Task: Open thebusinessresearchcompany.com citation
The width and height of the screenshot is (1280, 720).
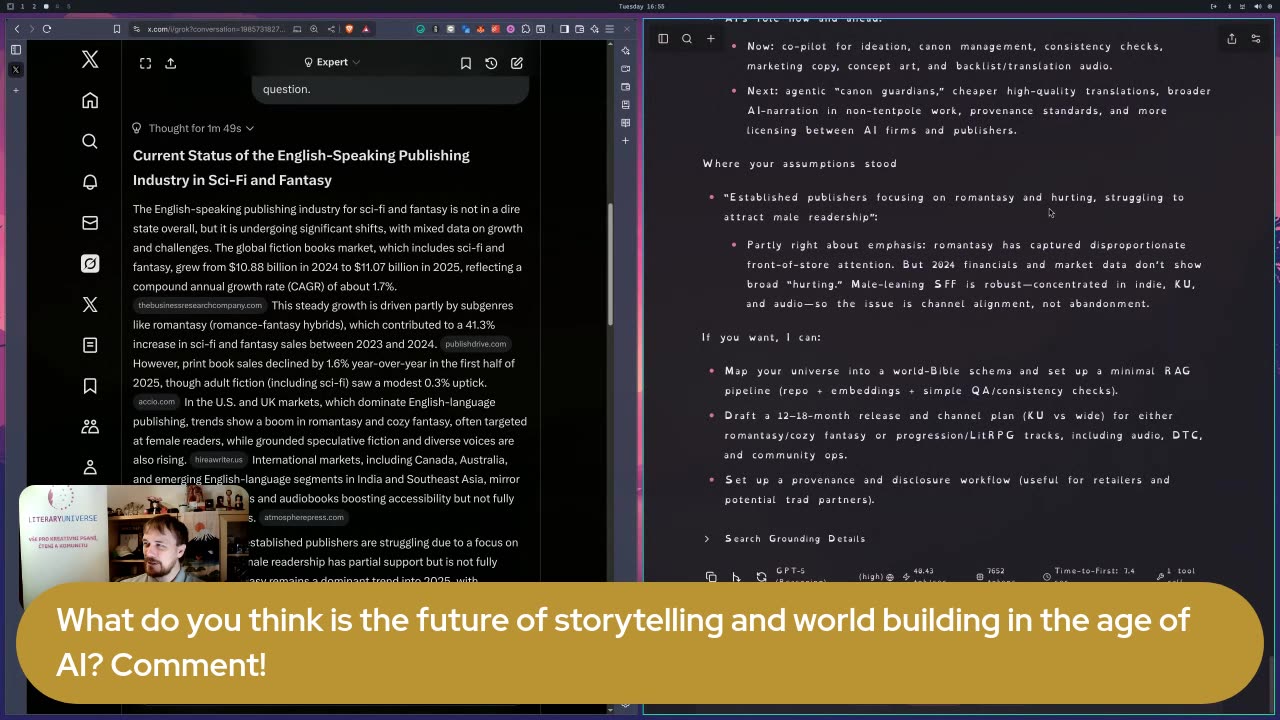Action: coord(200,305)
